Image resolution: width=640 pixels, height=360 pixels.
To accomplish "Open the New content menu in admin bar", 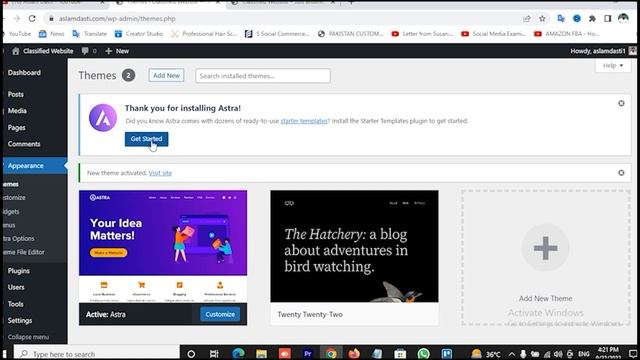I will tap(117, 51).
